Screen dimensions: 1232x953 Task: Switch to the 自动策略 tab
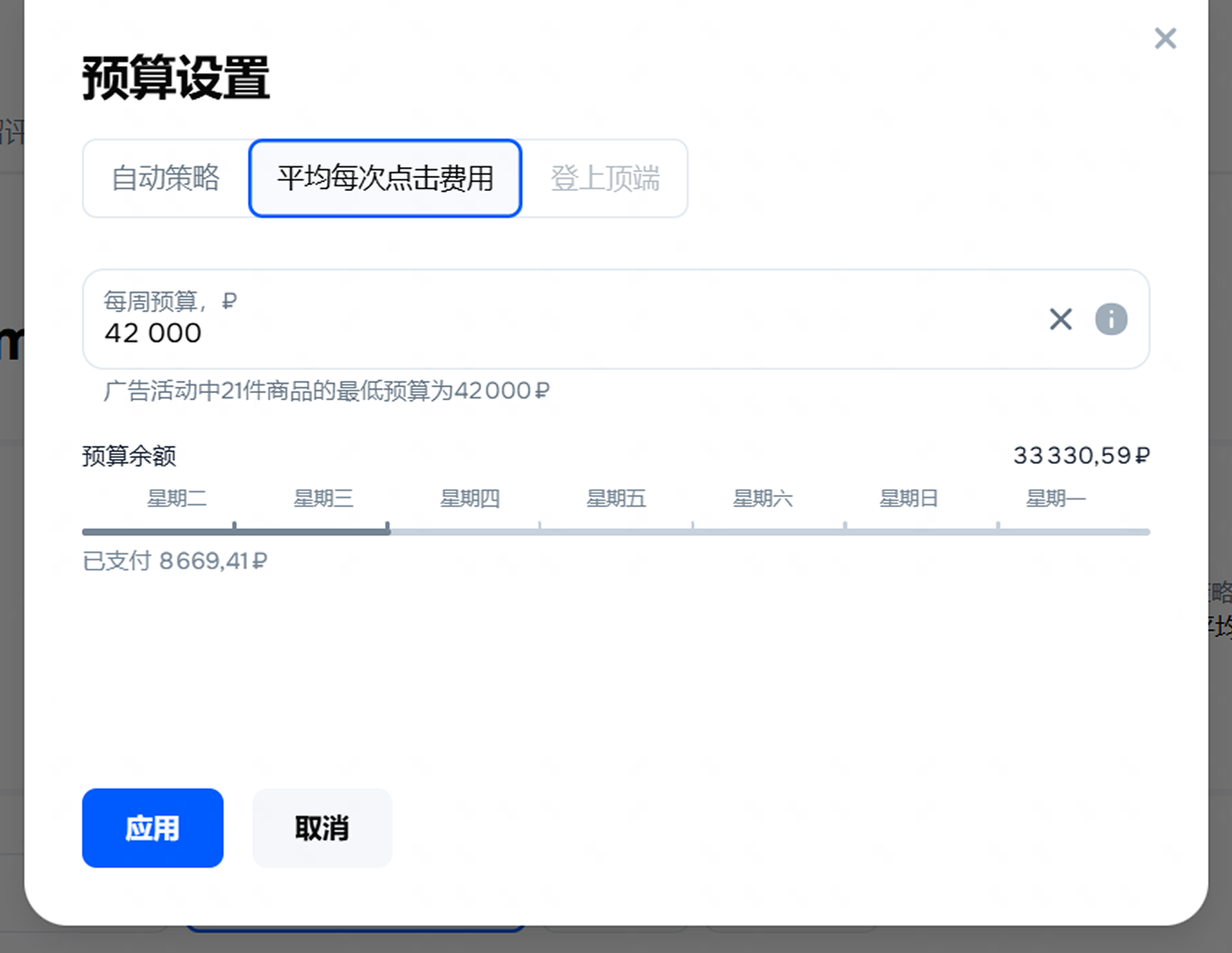(166, 178)
